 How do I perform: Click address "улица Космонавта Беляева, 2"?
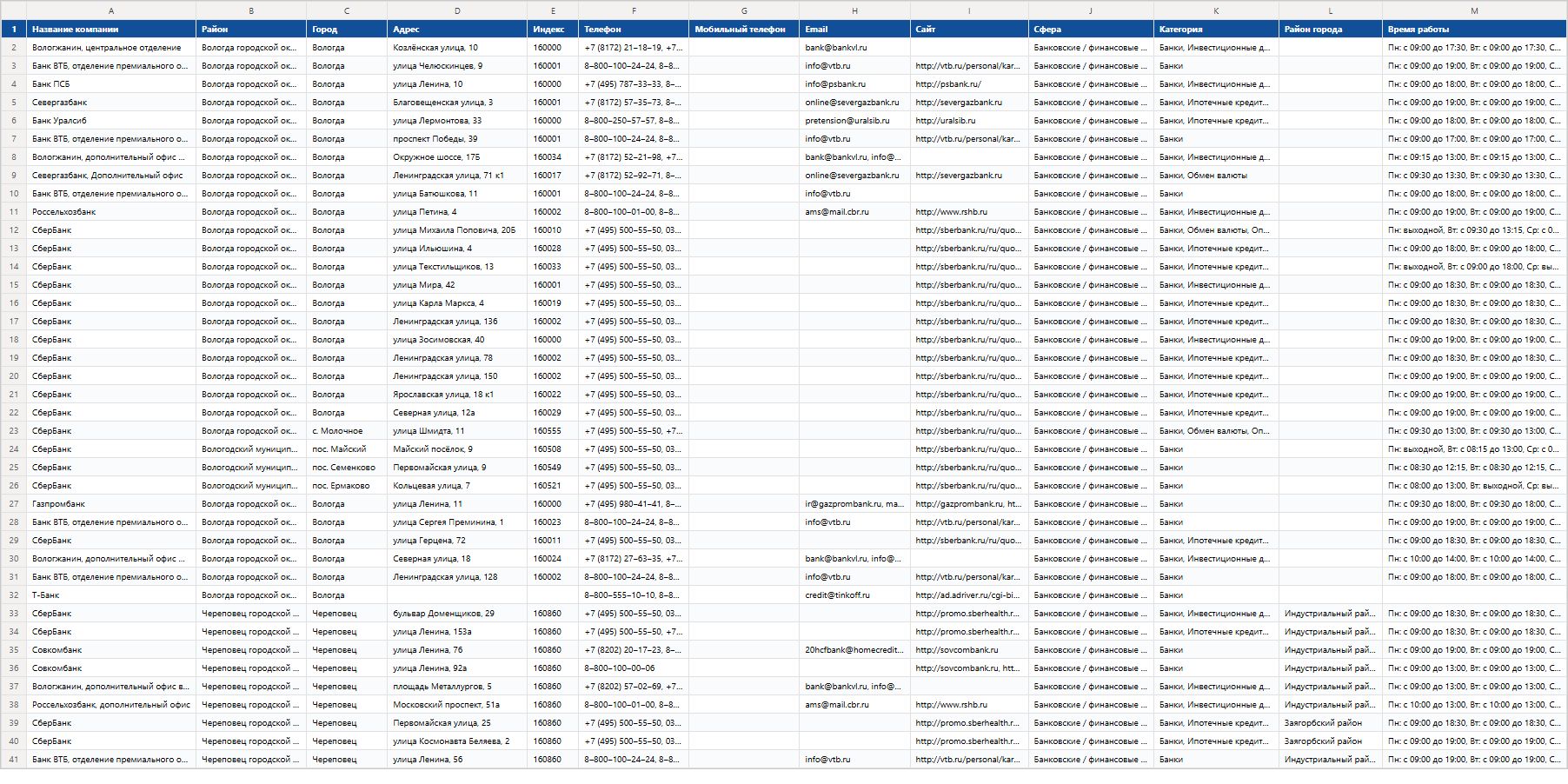coord(457,741)
